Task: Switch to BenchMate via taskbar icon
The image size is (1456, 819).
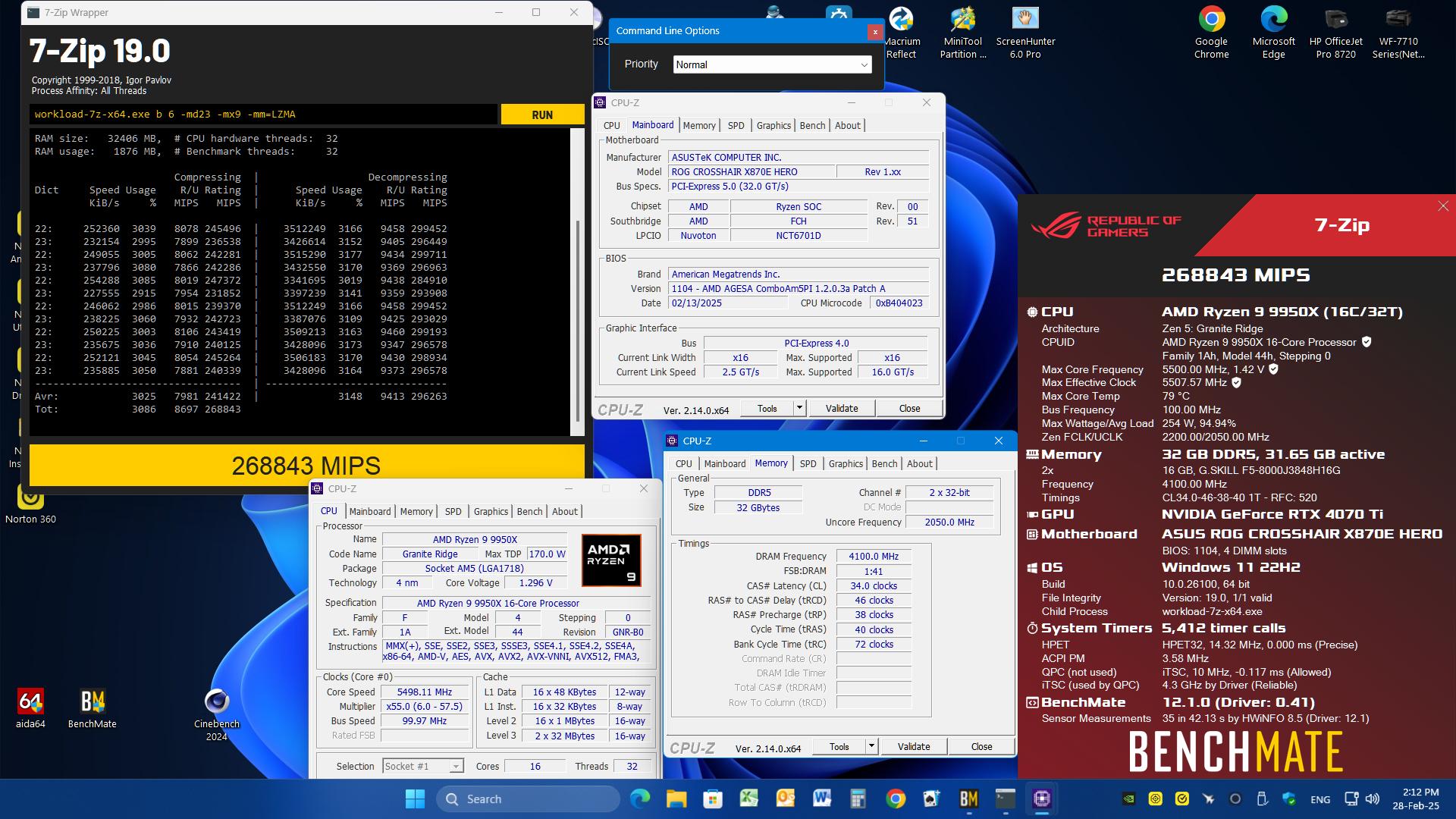Action: [968, 799]
